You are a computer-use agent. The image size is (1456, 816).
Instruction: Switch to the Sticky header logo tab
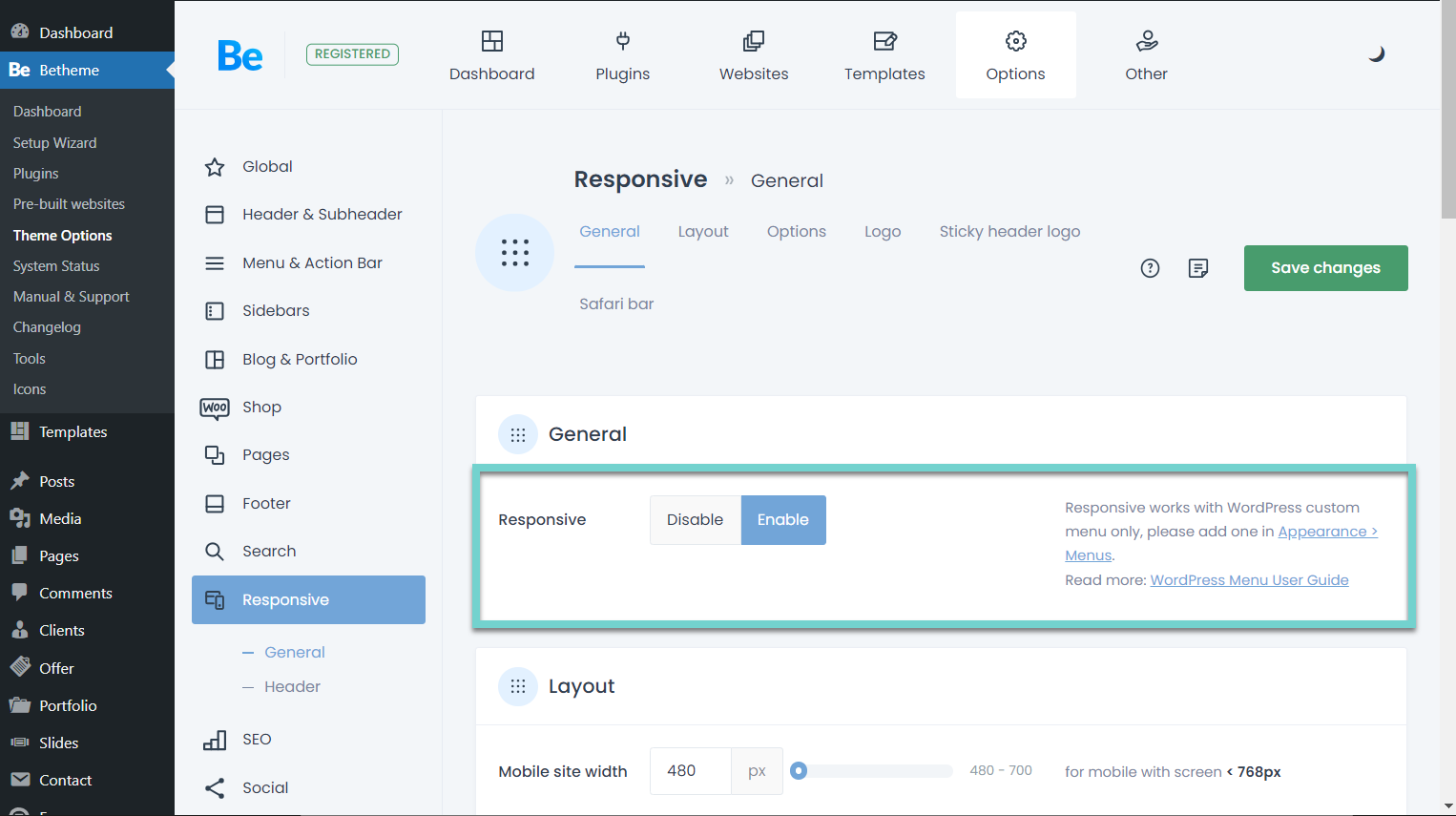[x=1009, y=232]
